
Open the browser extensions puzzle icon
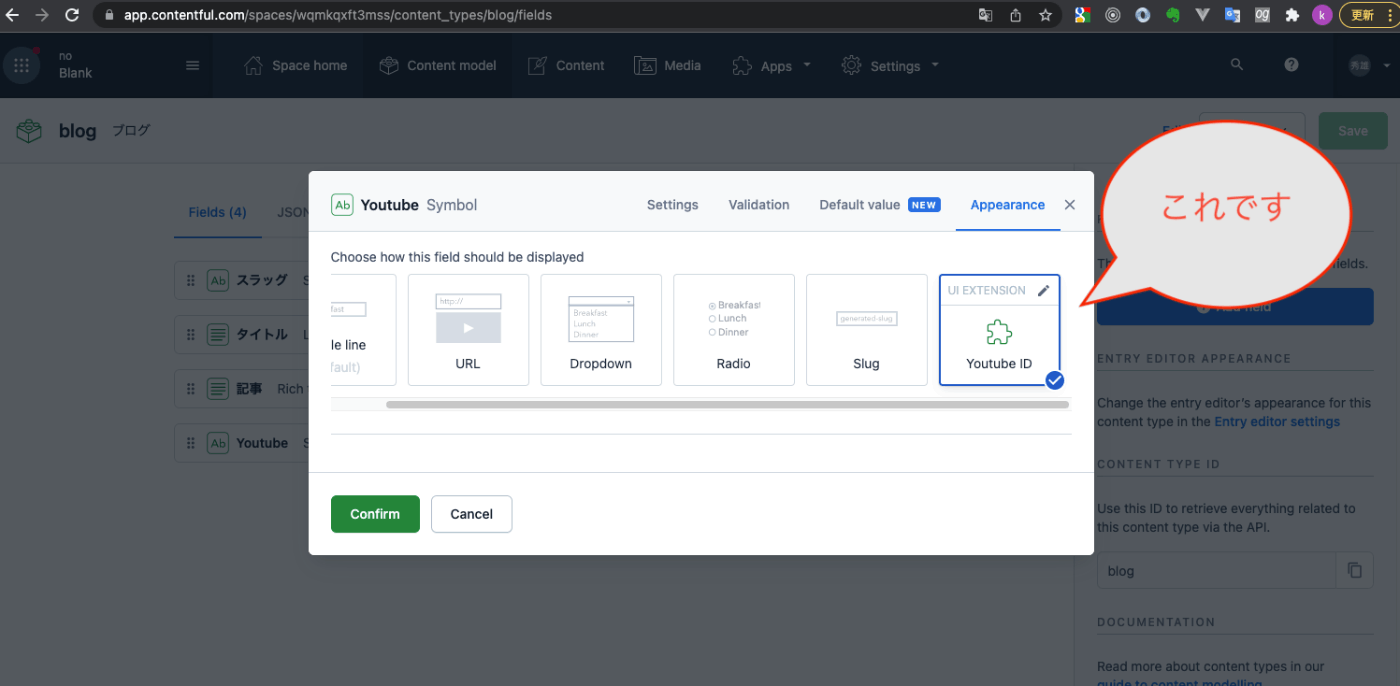click(1292, 15)
